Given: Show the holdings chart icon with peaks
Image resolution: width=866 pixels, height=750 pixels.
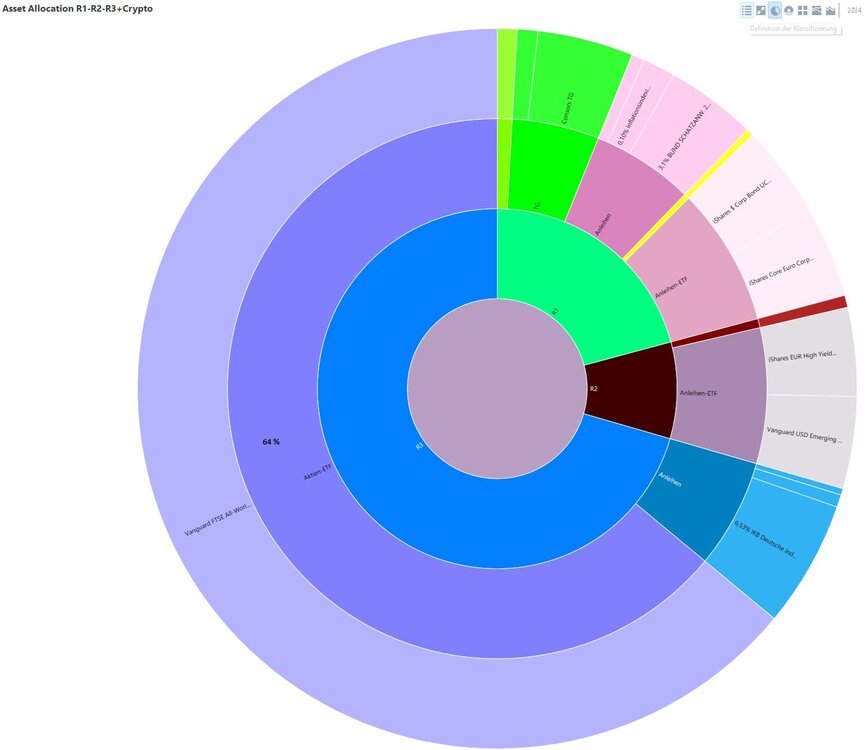Looking at the screenshot, I should point(830,10).
